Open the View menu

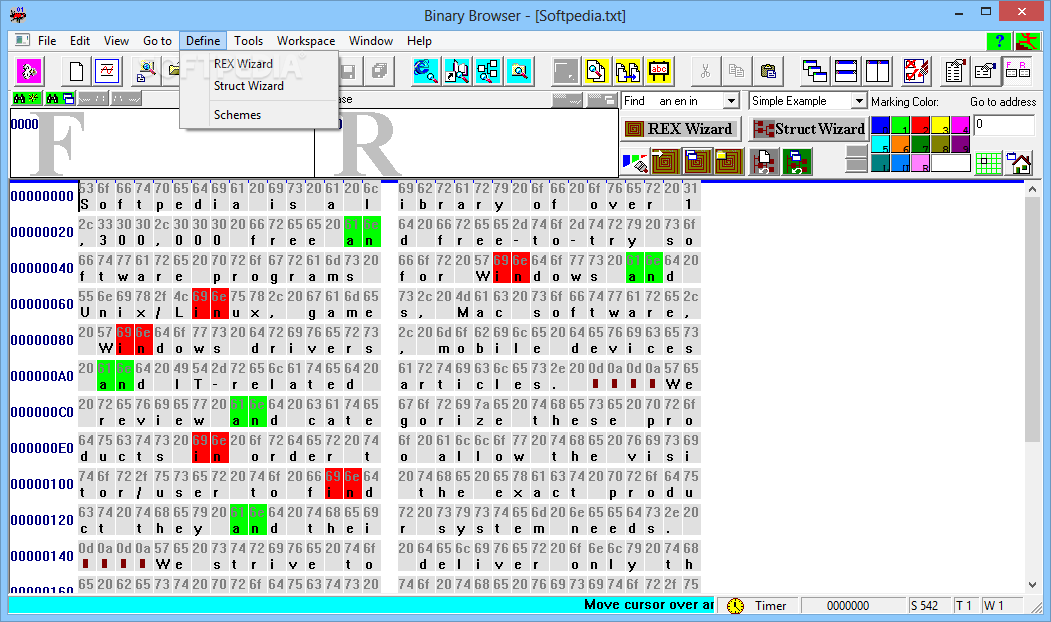116,41
